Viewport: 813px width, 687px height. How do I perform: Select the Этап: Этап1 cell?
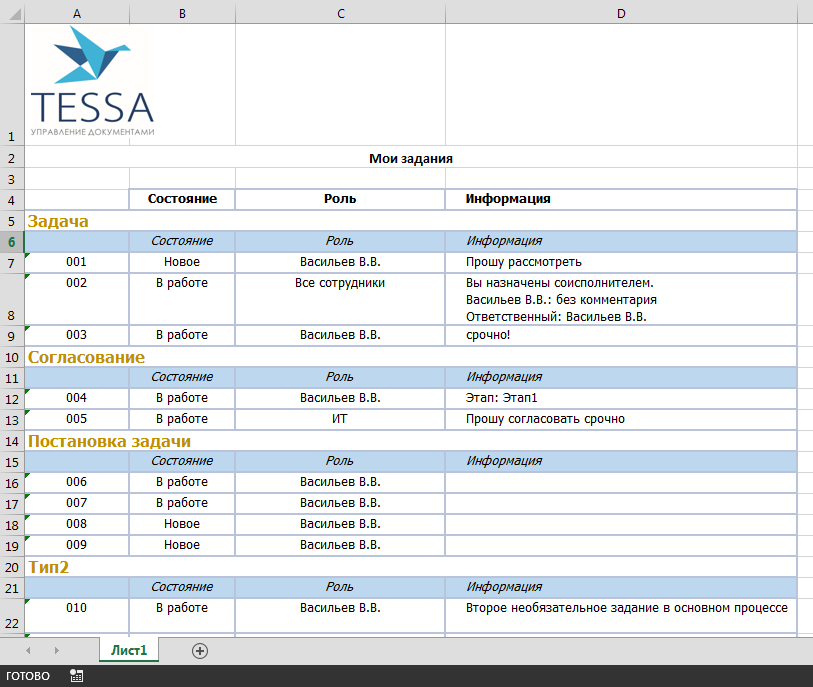[621, 398]
